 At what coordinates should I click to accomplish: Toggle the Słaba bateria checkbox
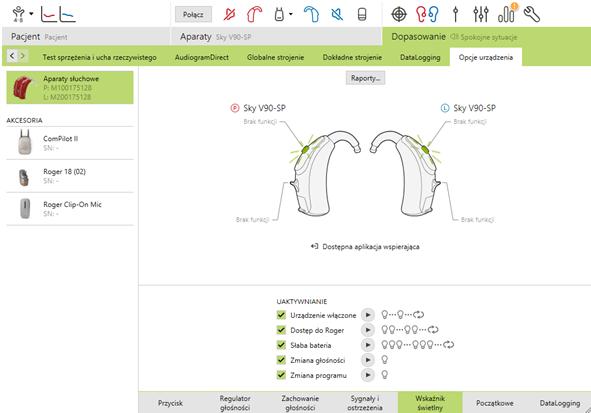[x=281, y=345]
